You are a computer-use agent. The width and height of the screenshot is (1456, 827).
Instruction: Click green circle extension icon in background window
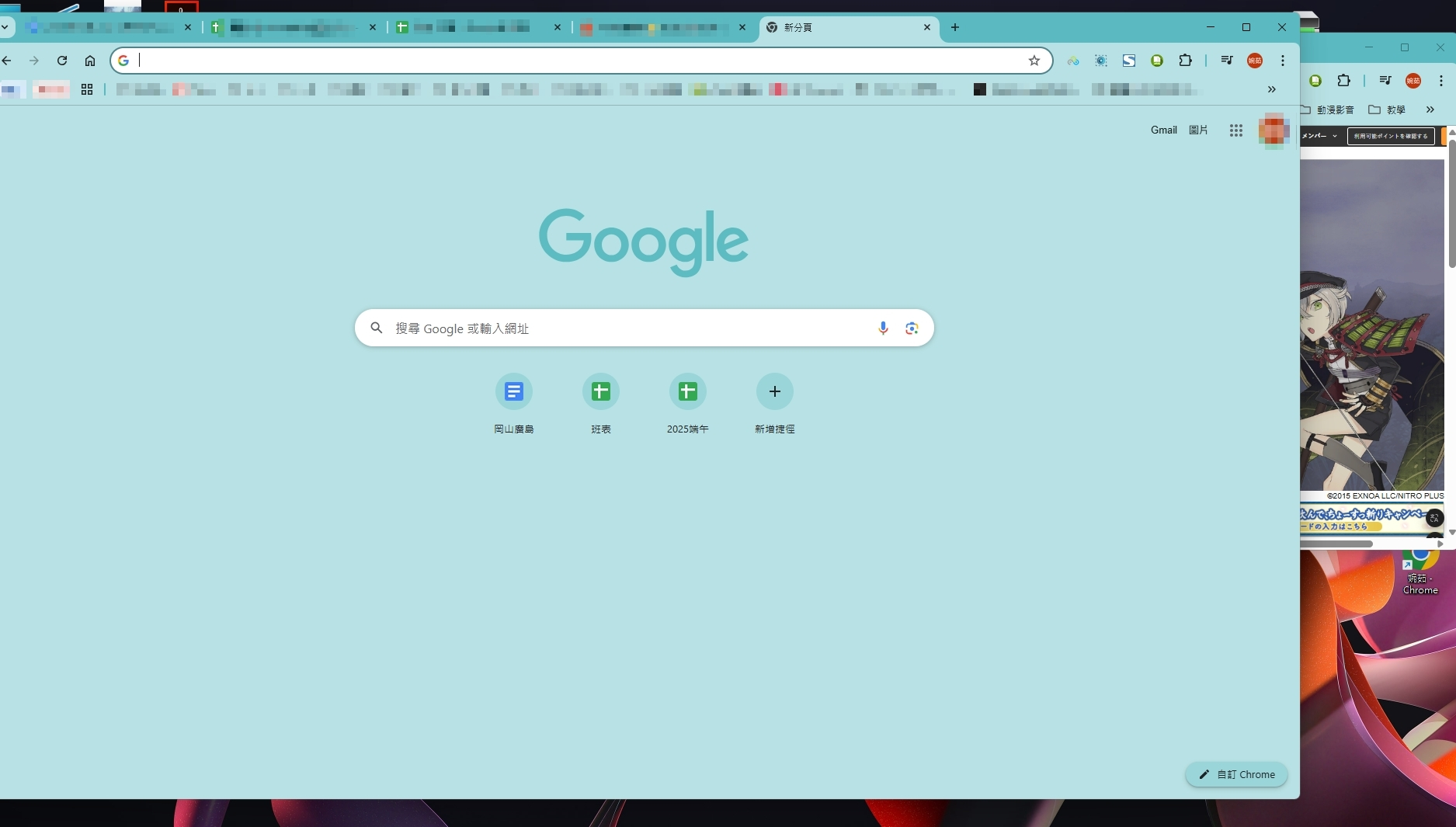pos(1315,81)
